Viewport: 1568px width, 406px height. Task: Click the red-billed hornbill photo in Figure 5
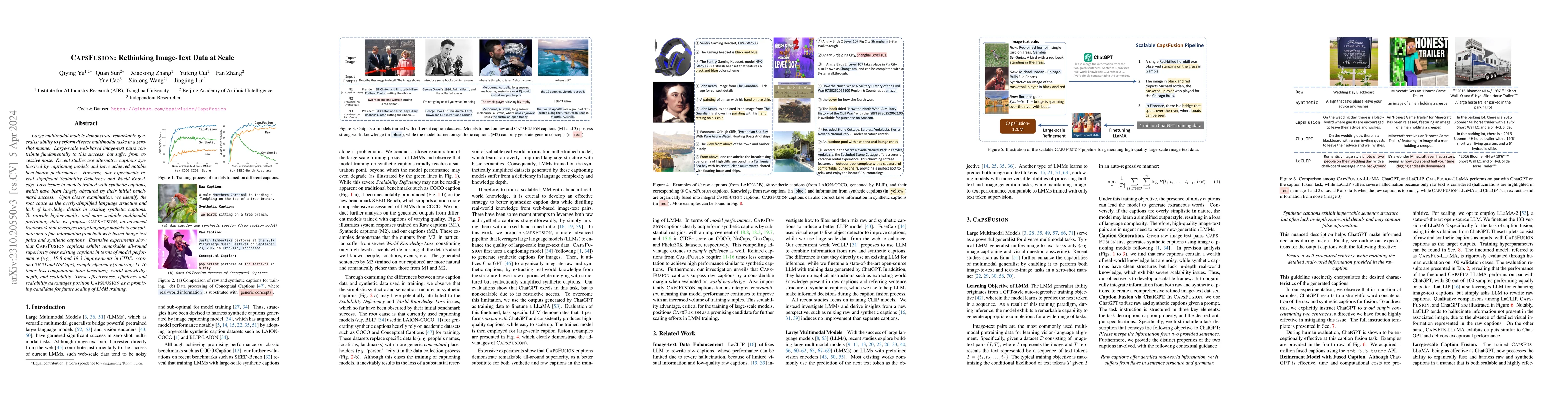[x=996, y=55]
